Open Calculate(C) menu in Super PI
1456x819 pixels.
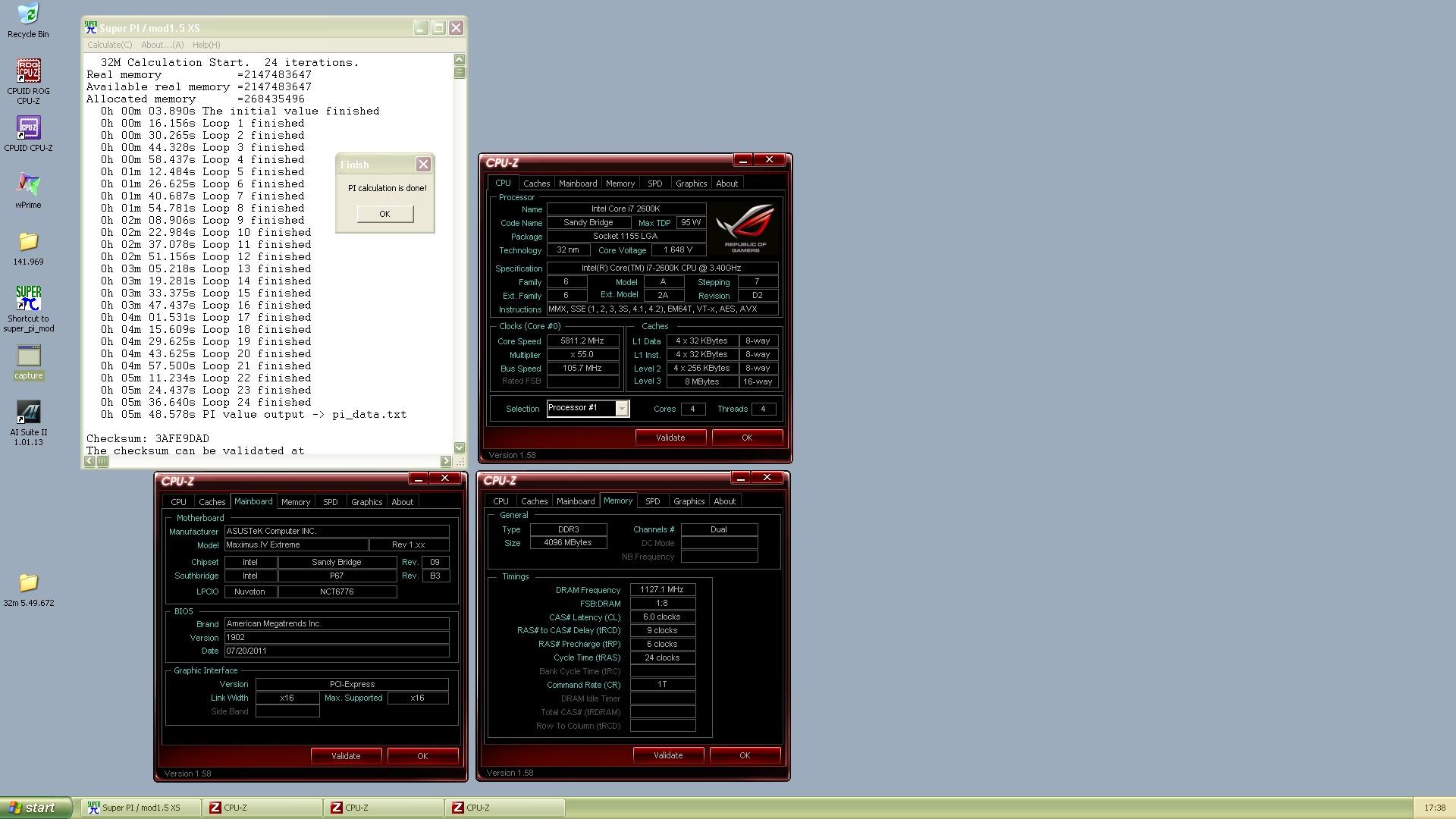coord(110,45)
